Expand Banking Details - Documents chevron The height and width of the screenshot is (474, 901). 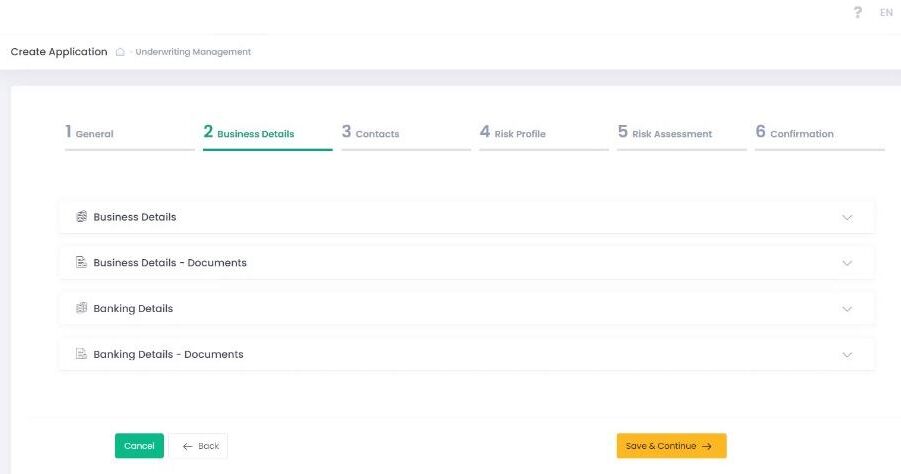point(847,355)
